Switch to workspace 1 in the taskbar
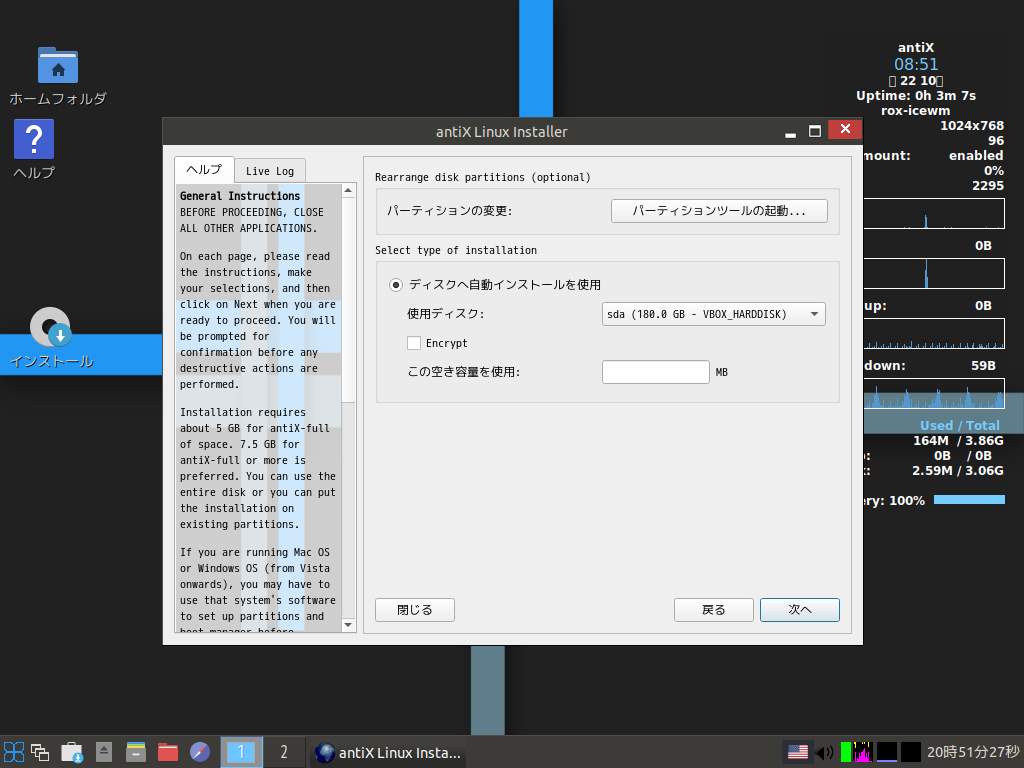Image resolution: width=1024 pixels, height=768 pixels. (x=241, y=752)
